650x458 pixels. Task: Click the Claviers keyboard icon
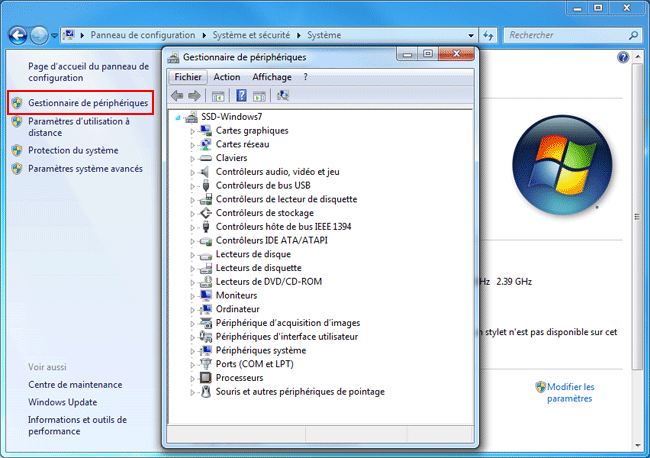(206, 158)
